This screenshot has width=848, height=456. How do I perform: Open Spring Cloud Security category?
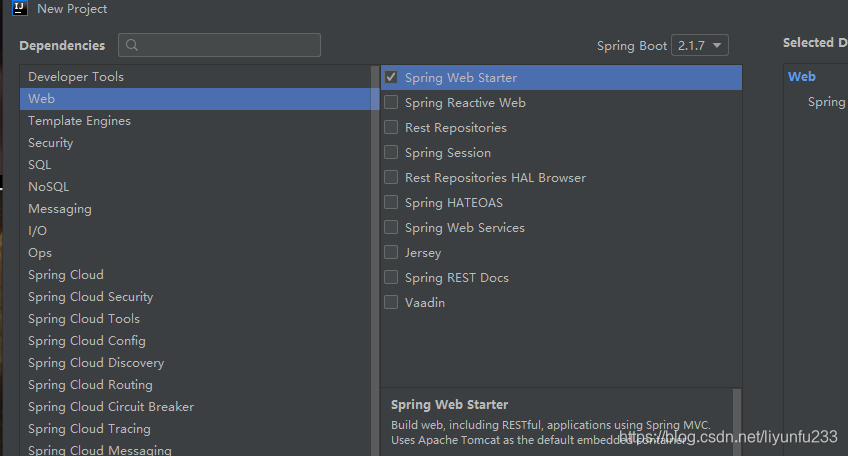(196, 297)
